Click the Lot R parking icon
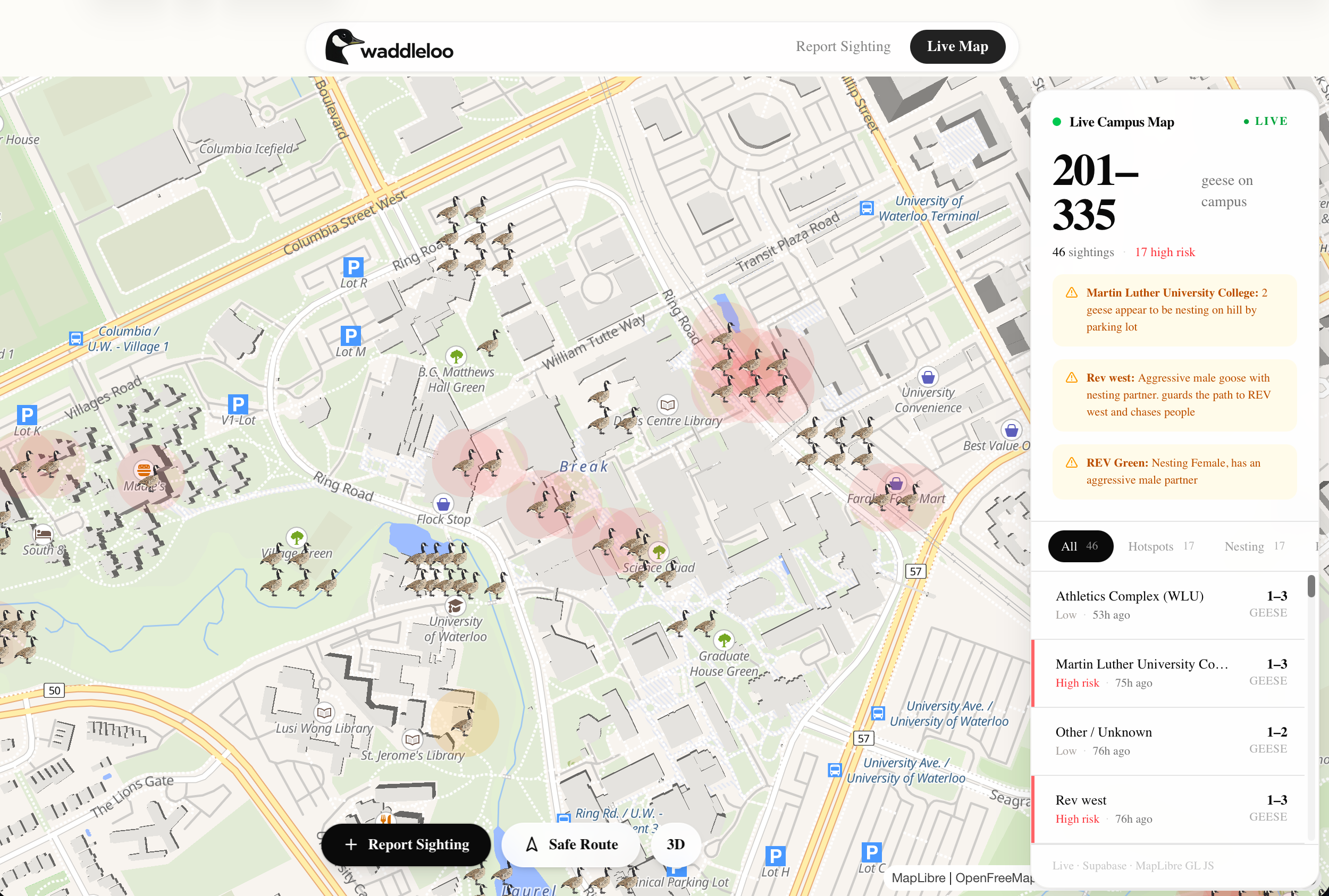This screenshot has height=896, width=1329. pos(352,267)
